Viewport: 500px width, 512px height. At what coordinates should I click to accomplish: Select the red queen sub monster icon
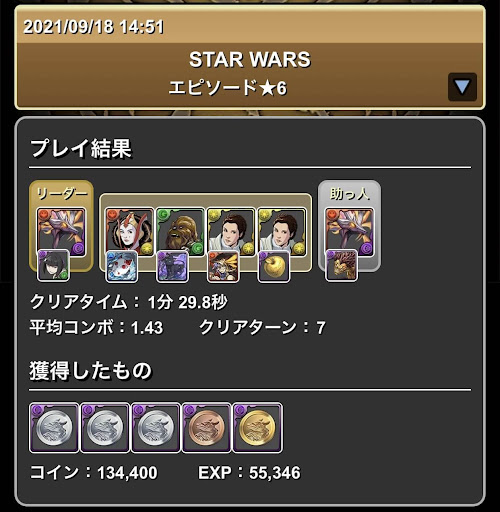click(x=129, y=232)
